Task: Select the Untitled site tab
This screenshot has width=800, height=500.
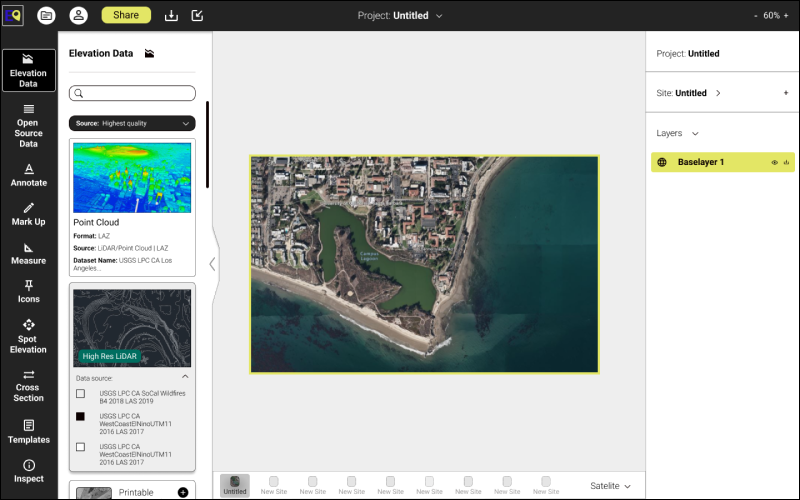Action: point(235,485)
